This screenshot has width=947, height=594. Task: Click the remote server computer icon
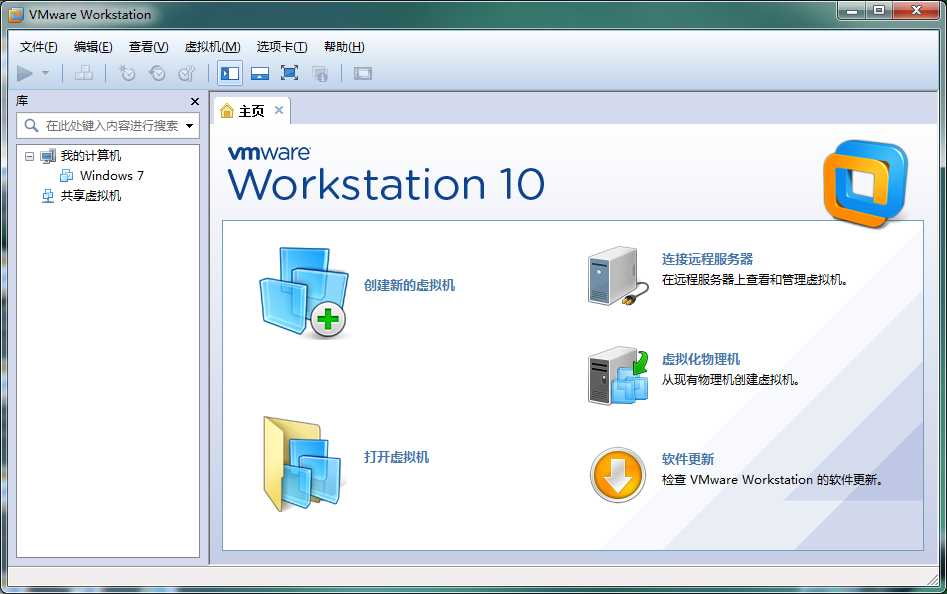click(x=618, y=275)
